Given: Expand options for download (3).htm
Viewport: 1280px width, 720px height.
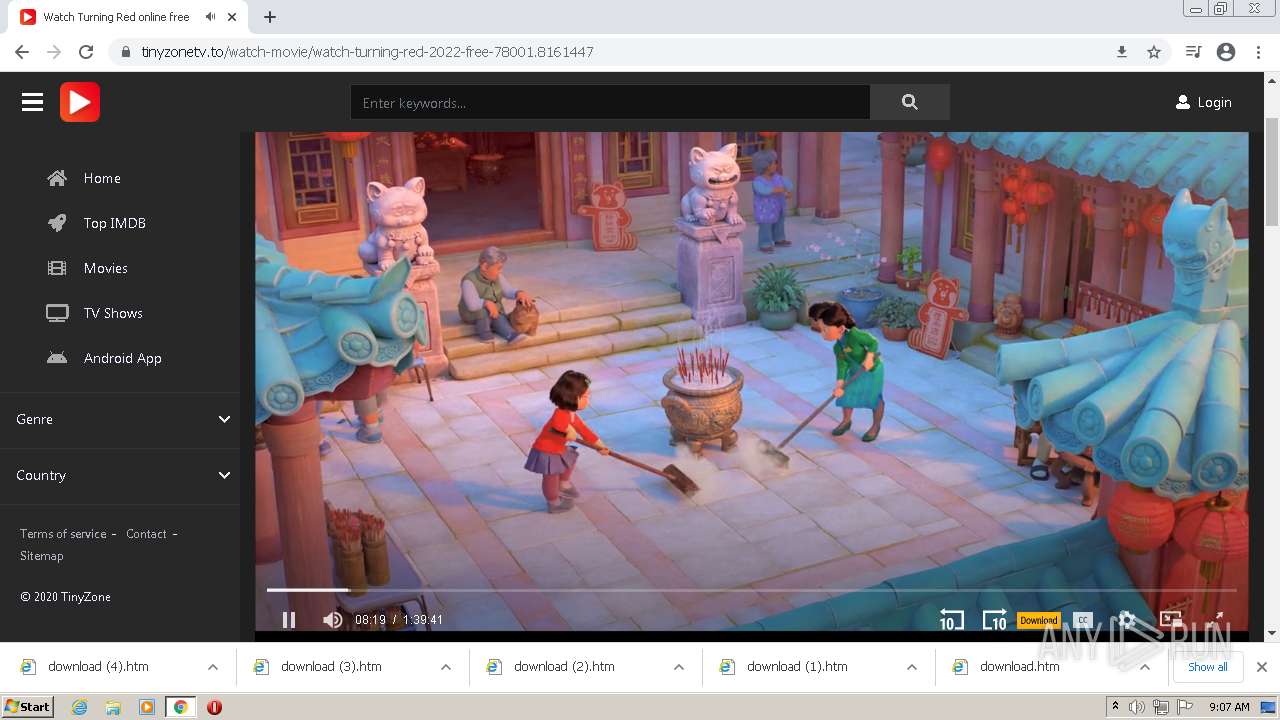Looking at the screenshot, I should 446,667.
